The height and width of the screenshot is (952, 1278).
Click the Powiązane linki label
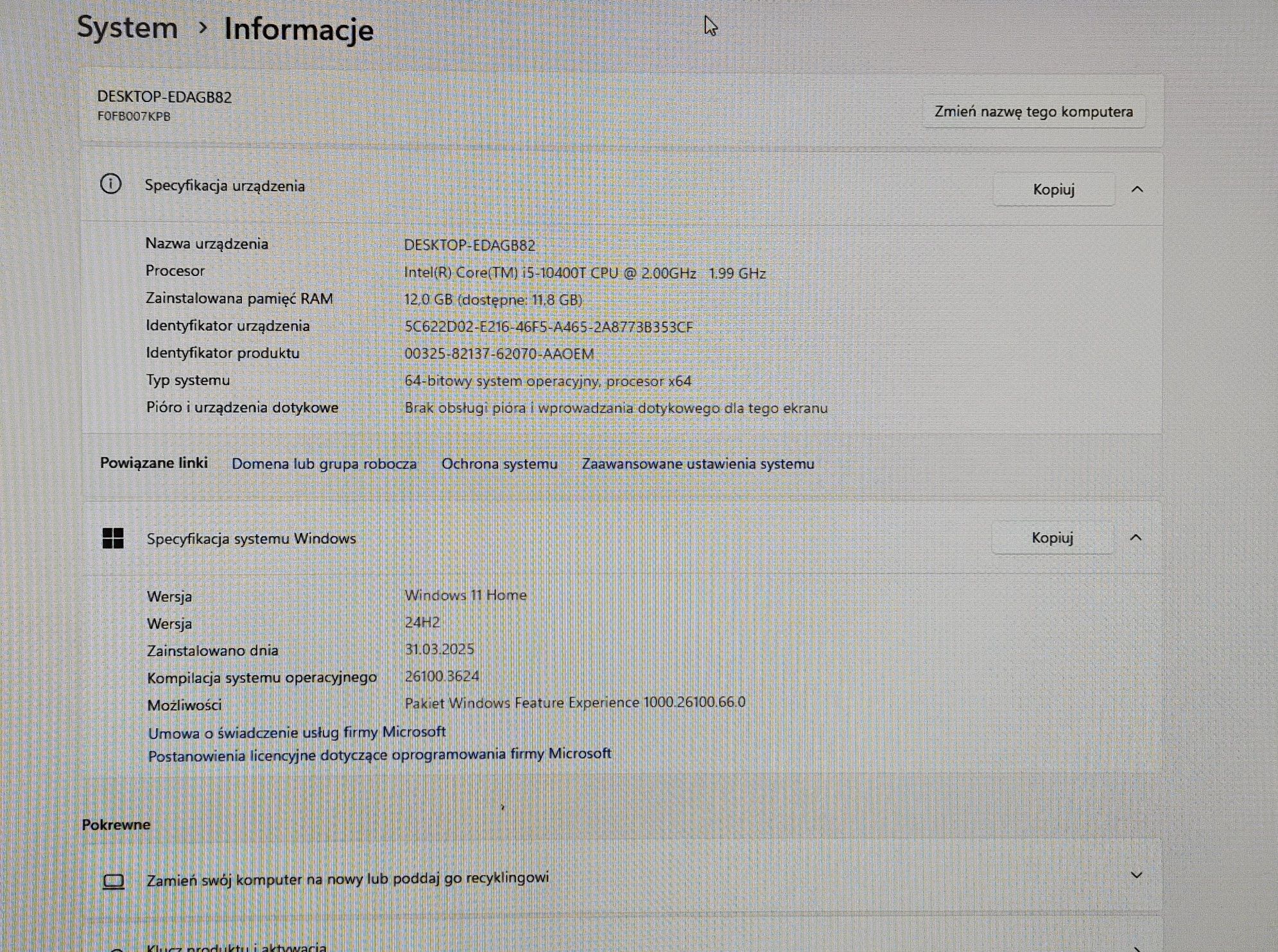coord(153,463)
